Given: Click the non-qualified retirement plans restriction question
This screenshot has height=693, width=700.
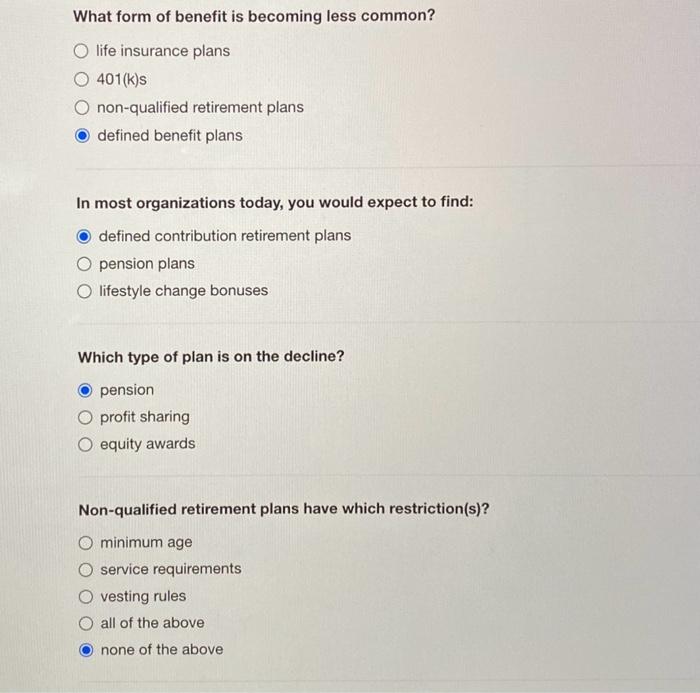Looking at the screenshot, I should [284, 509].
